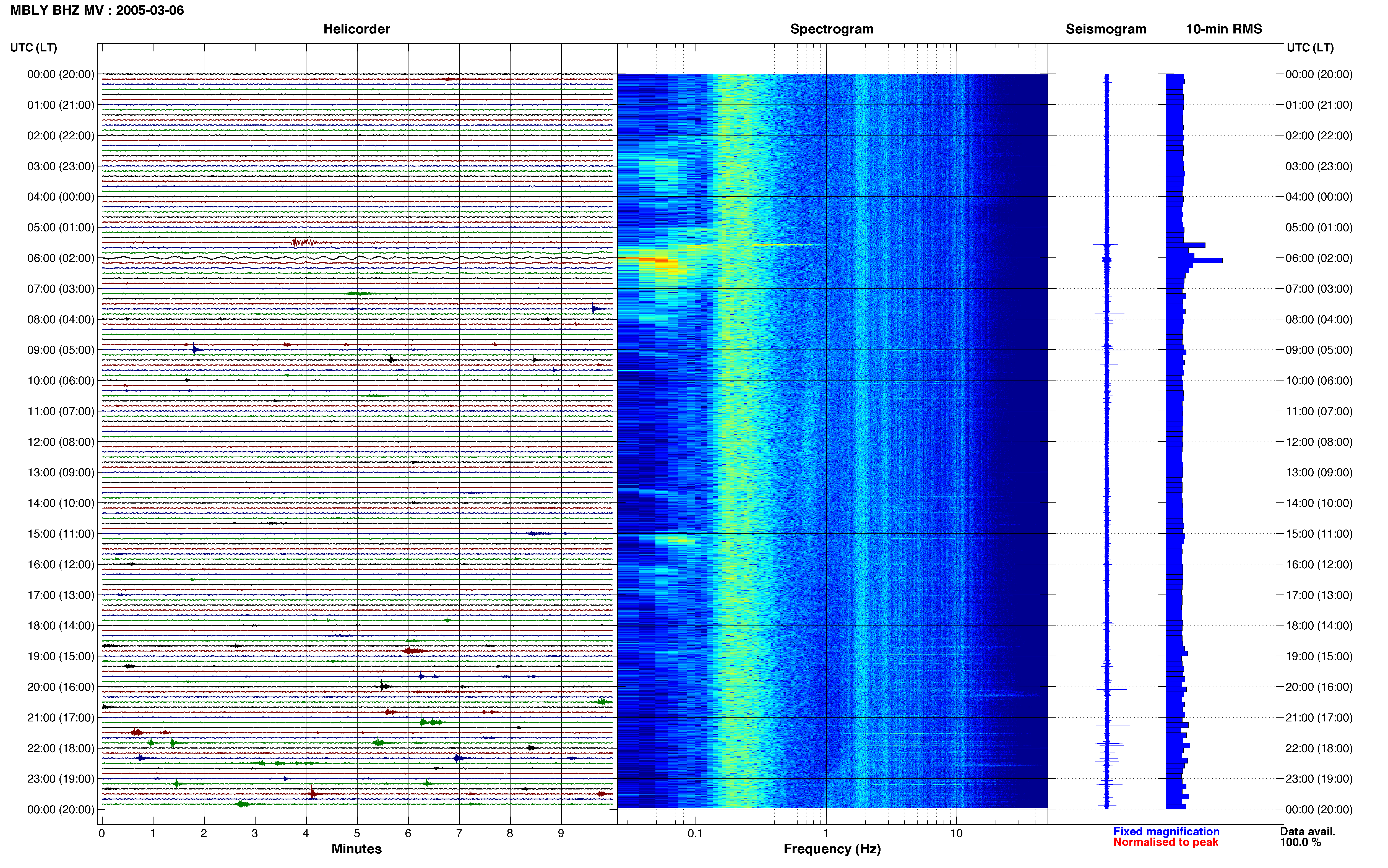Click the '5' tick label on the Minutes axis
The image size is (1388, 868).
[x=357, y=833]
